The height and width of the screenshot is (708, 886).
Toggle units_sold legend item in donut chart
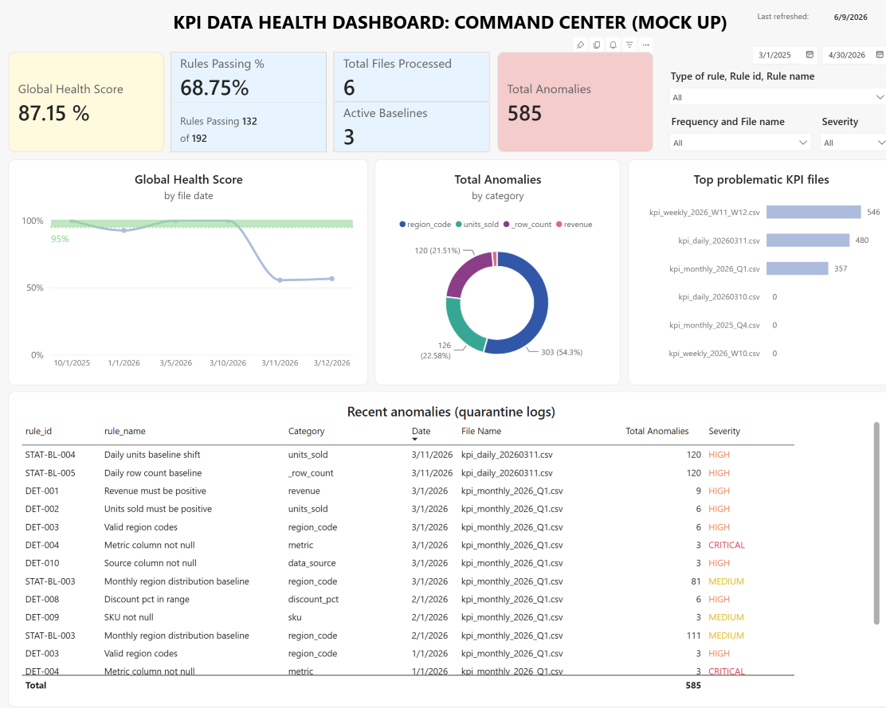(x=477, y=224)
